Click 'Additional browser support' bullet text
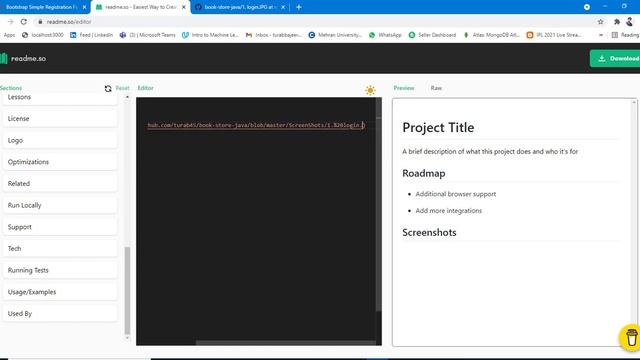This screenshot has height=360, width=640. 456,194
